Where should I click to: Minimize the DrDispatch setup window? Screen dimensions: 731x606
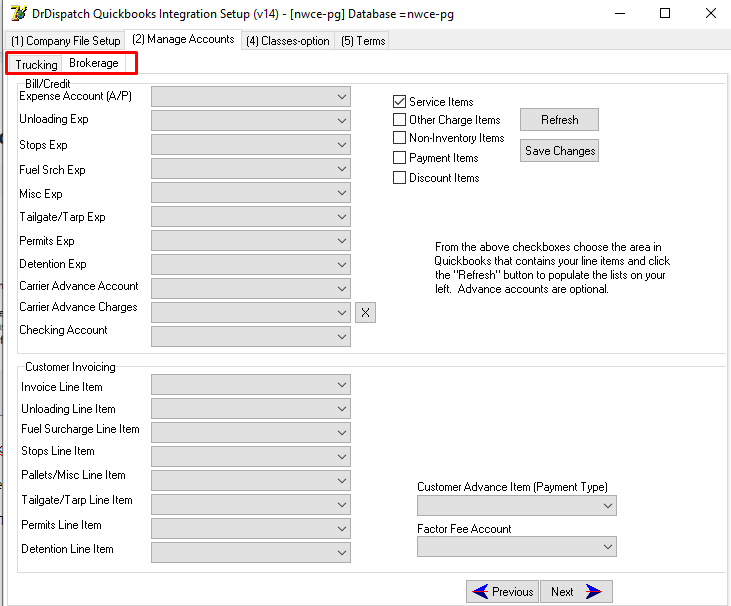coord(620,14)
